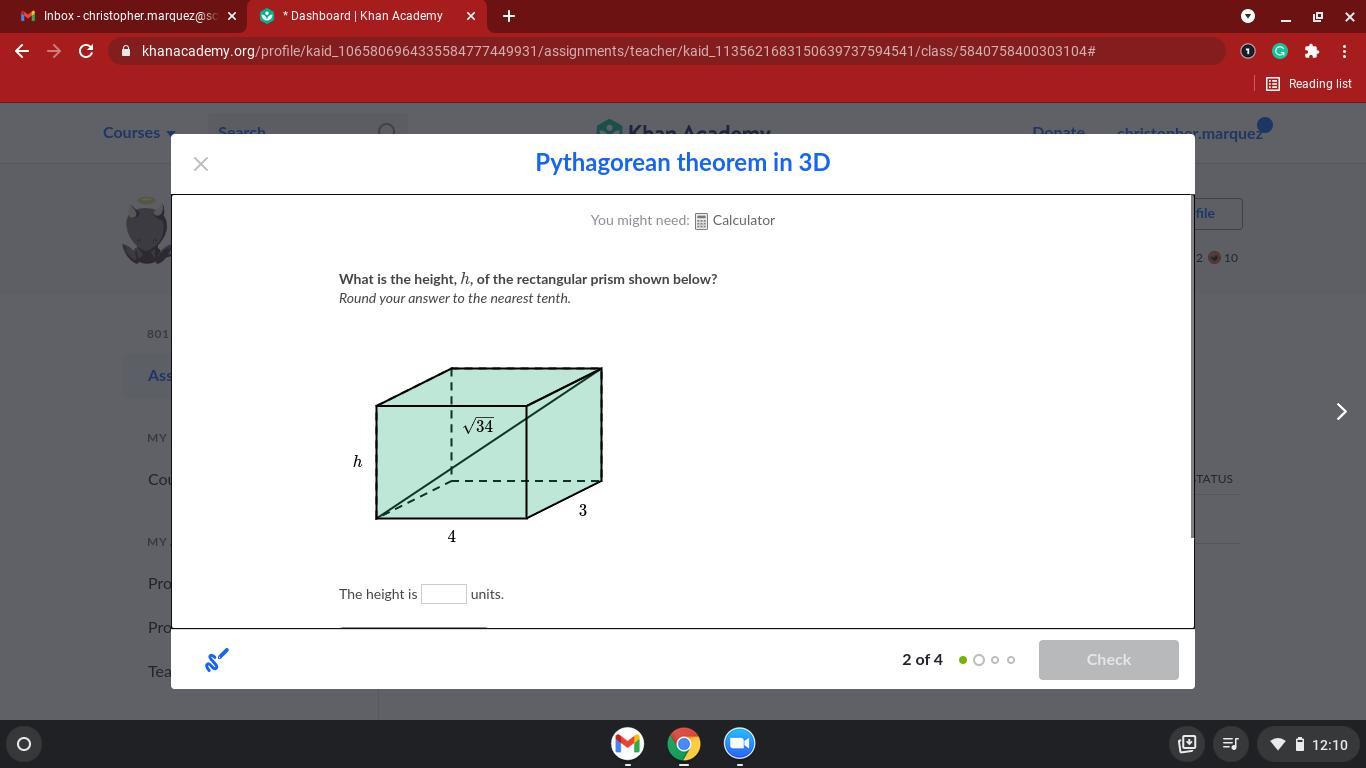Click the Calculator link text
Image resolution: width=1366 pixels, height=768 pixels.
click(x=744, y=221)
